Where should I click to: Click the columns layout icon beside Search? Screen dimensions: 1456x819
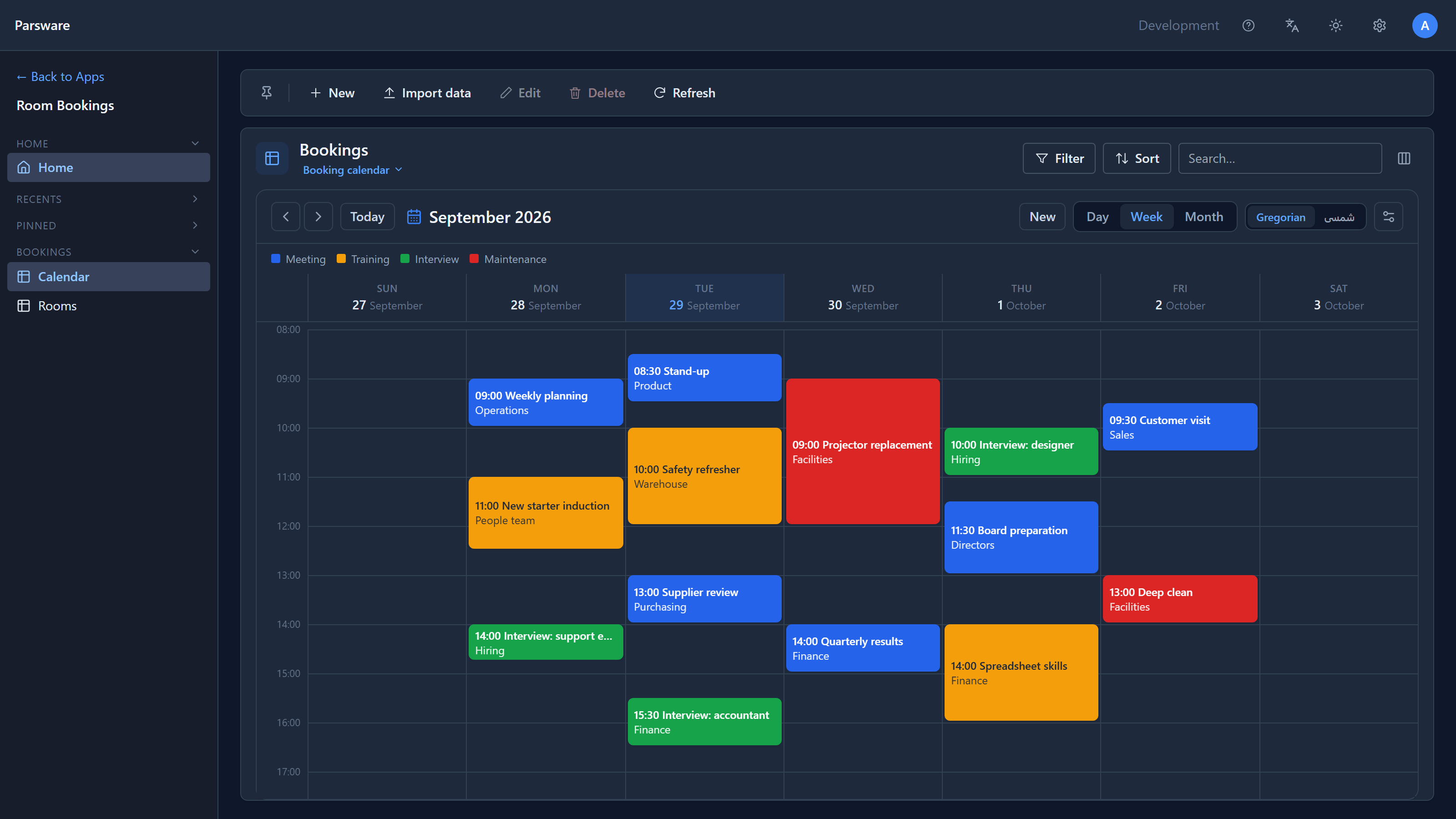pyautogui.click(x=1404, y=158)
